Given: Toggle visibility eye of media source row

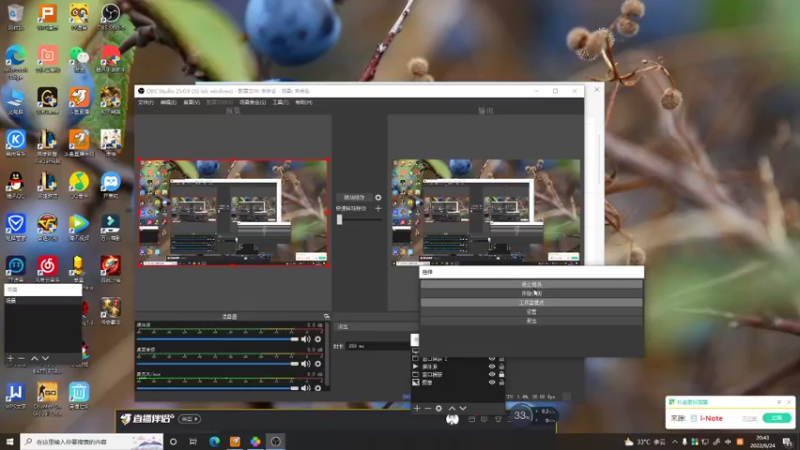Looking at the screenshot, I should coord(492,366).
